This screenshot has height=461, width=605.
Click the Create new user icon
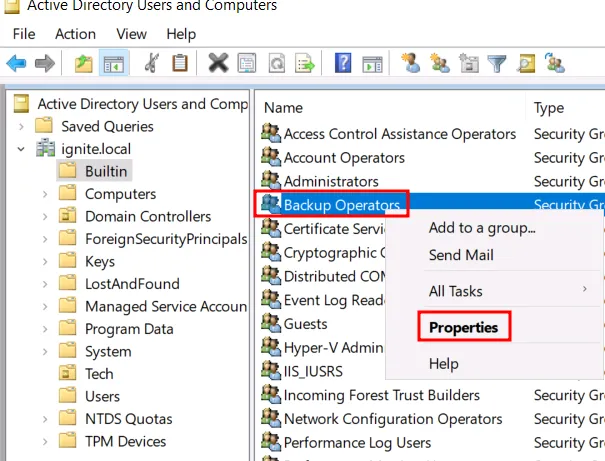[x=409, y=63]
